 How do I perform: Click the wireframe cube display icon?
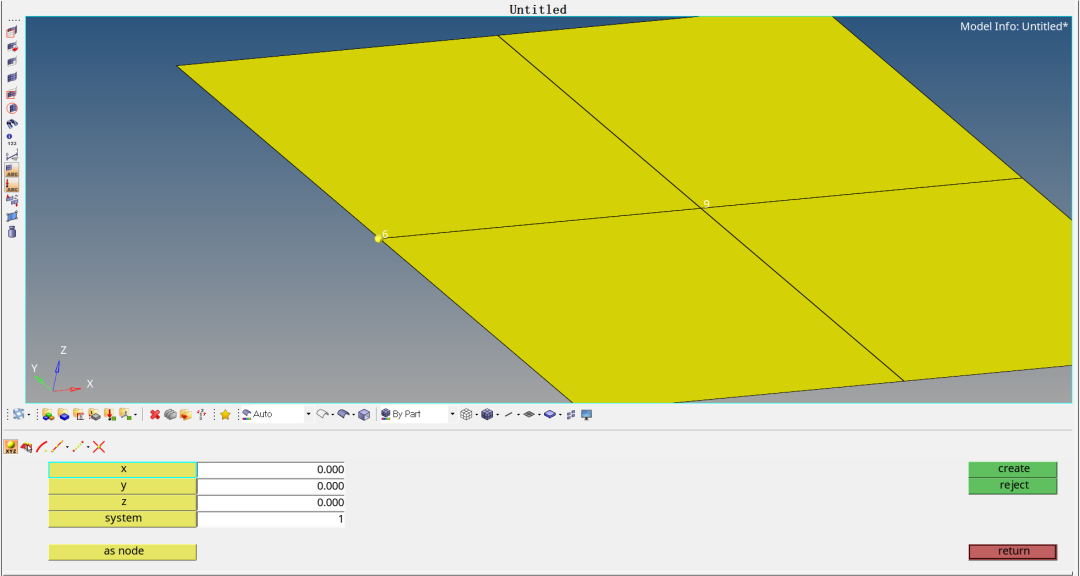466,414
